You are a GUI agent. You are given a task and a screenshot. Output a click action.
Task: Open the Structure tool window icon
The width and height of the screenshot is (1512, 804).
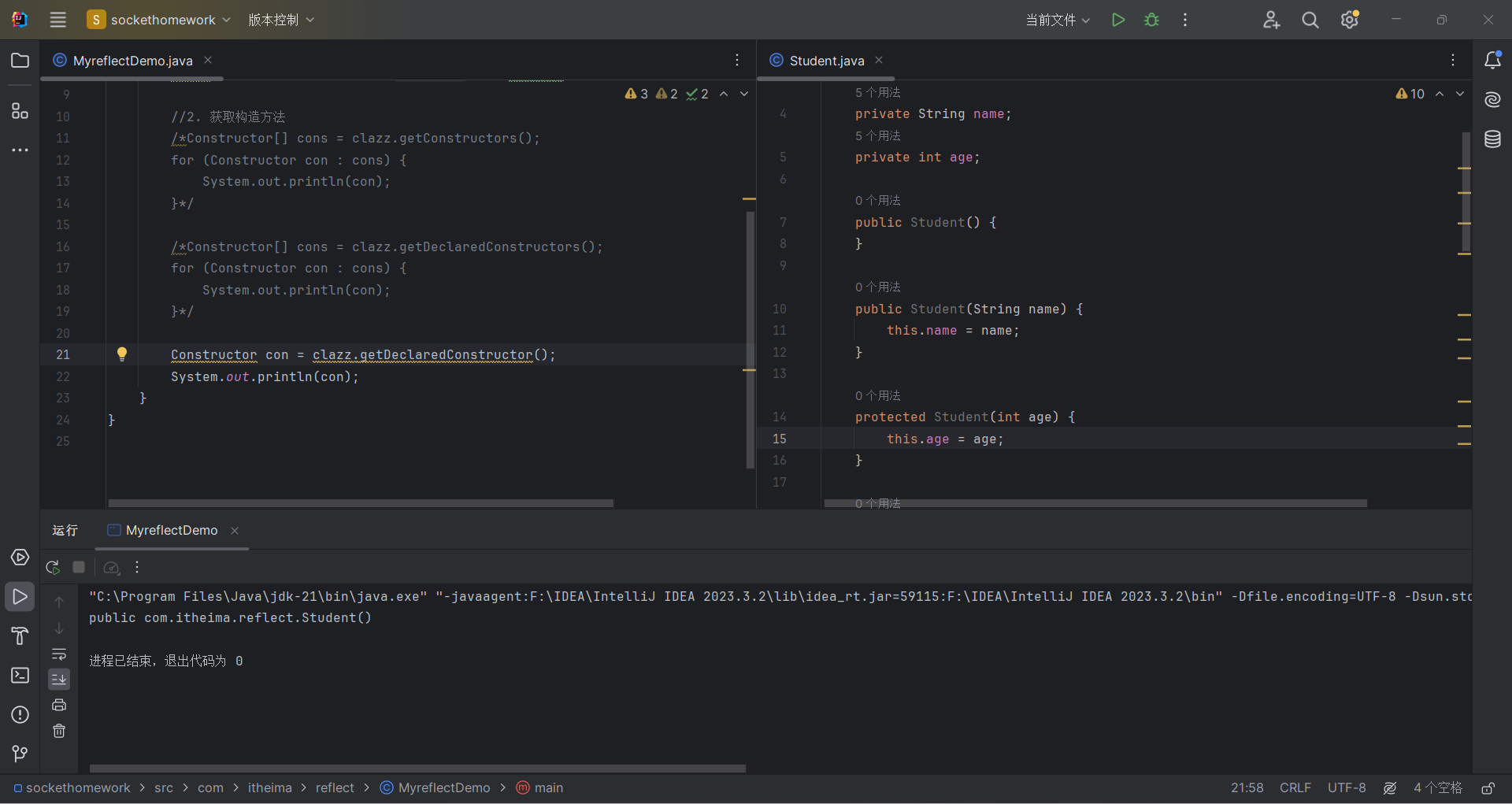tap(20, 111)
